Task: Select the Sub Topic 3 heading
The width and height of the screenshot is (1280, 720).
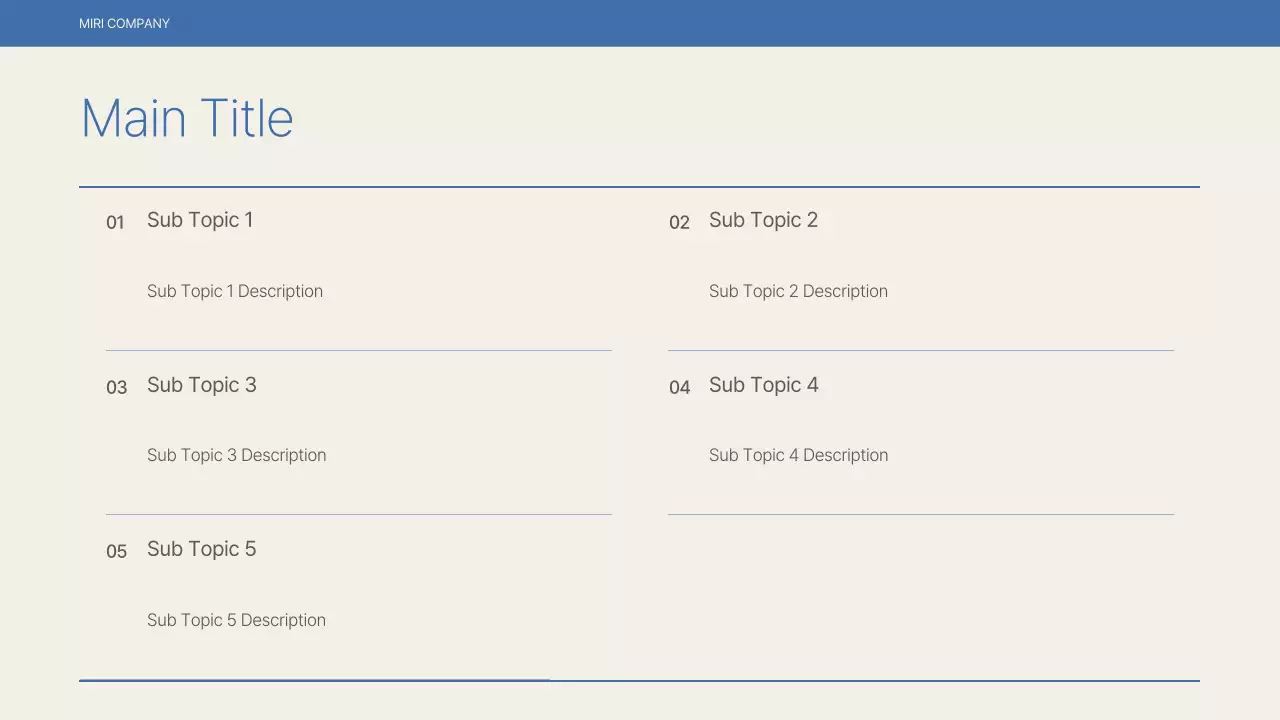Action: pyautogui.click(x=202, y=385)
